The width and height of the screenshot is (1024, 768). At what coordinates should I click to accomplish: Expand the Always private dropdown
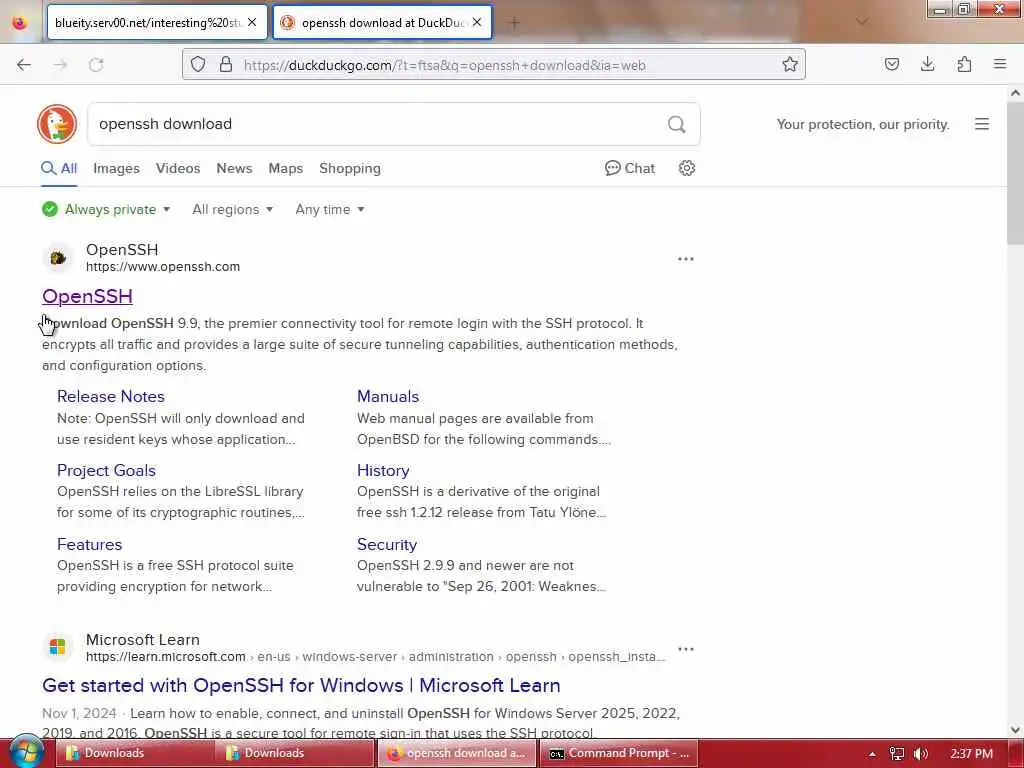[x=106, y=210]
